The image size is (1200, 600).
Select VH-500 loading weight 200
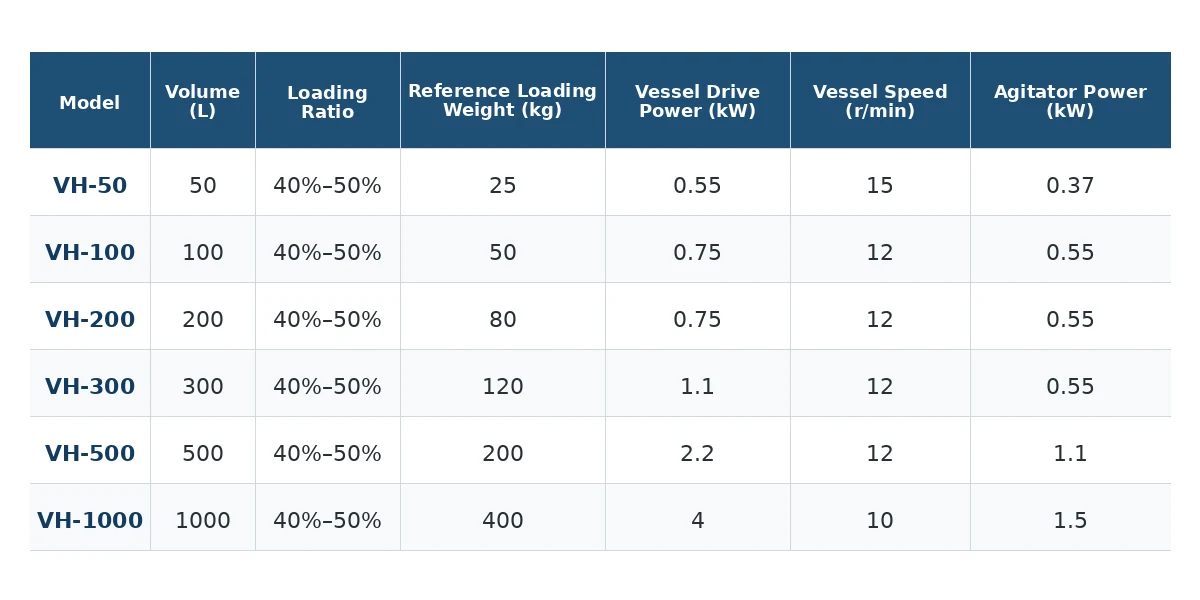pos(503,454)
